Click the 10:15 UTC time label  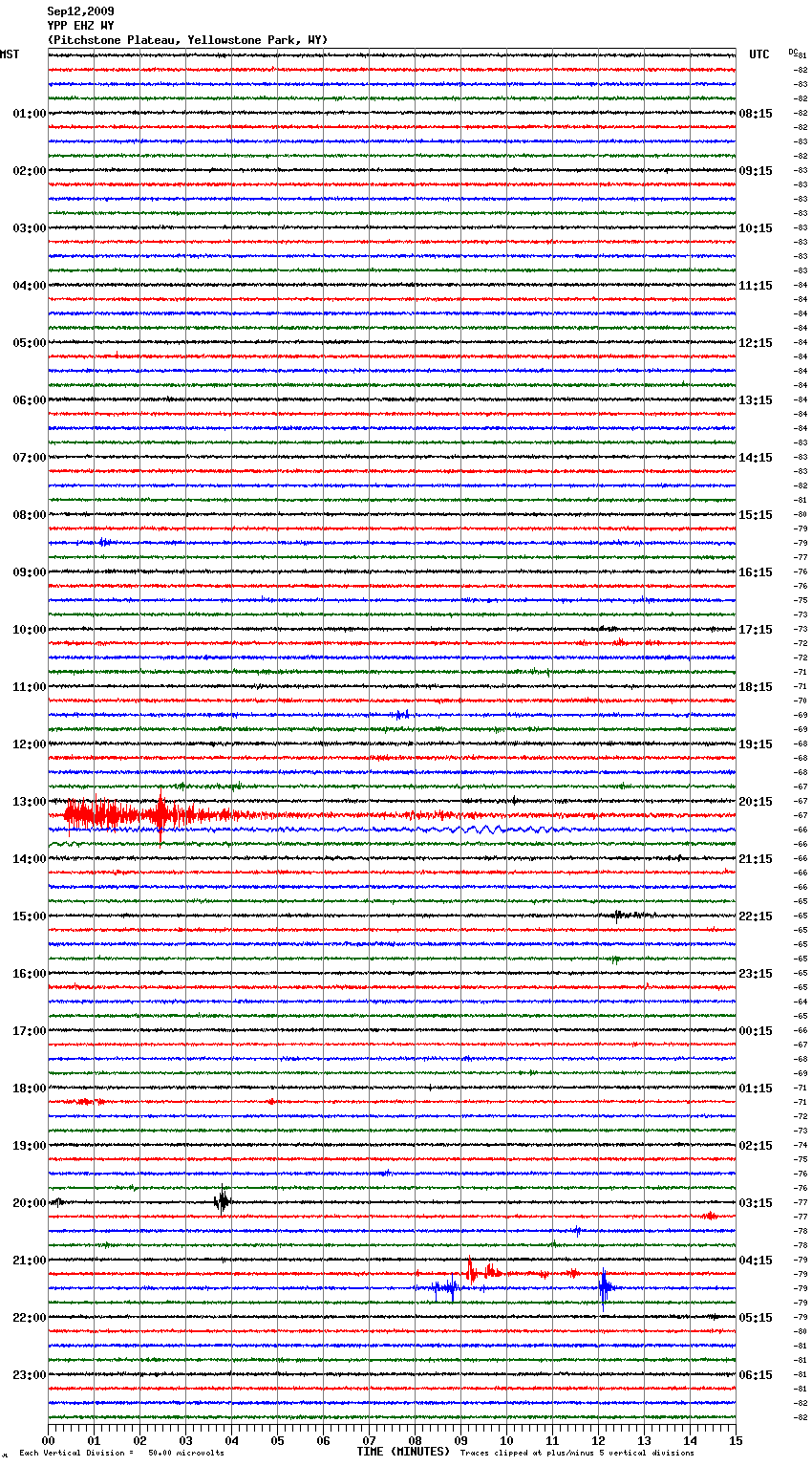(x=756, y=228)
